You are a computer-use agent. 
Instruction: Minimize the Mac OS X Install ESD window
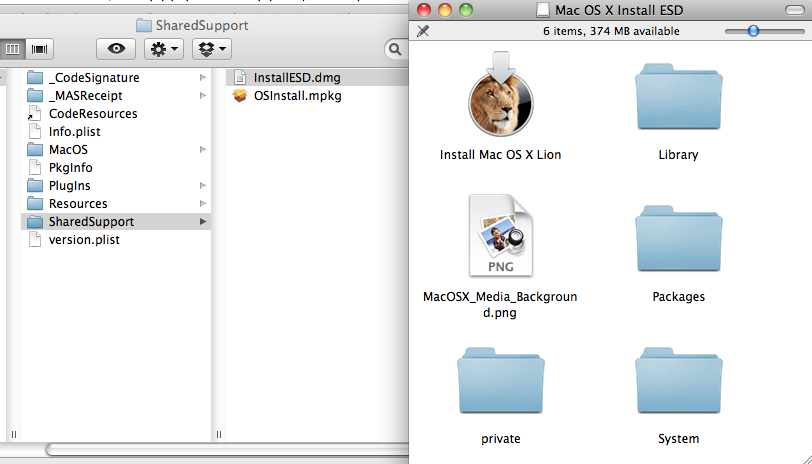pos(445,10)
